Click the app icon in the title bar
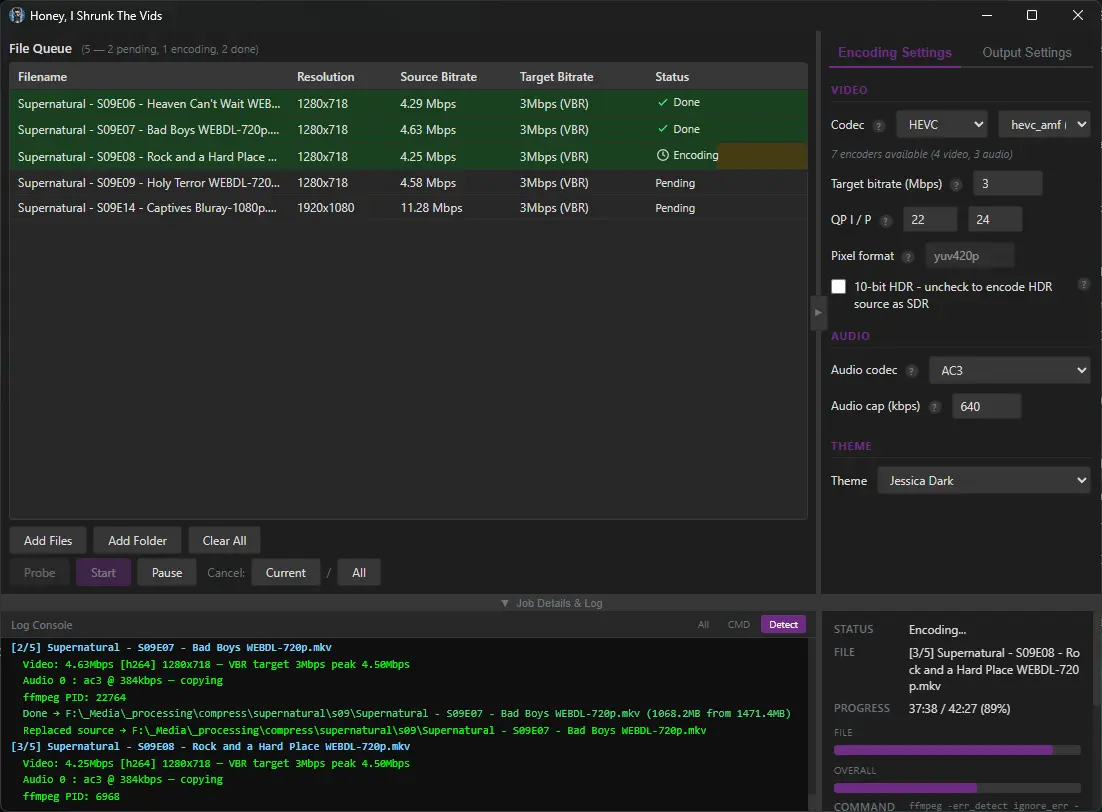Viewport: 1102px width, 812px height. tap(17, 15)
